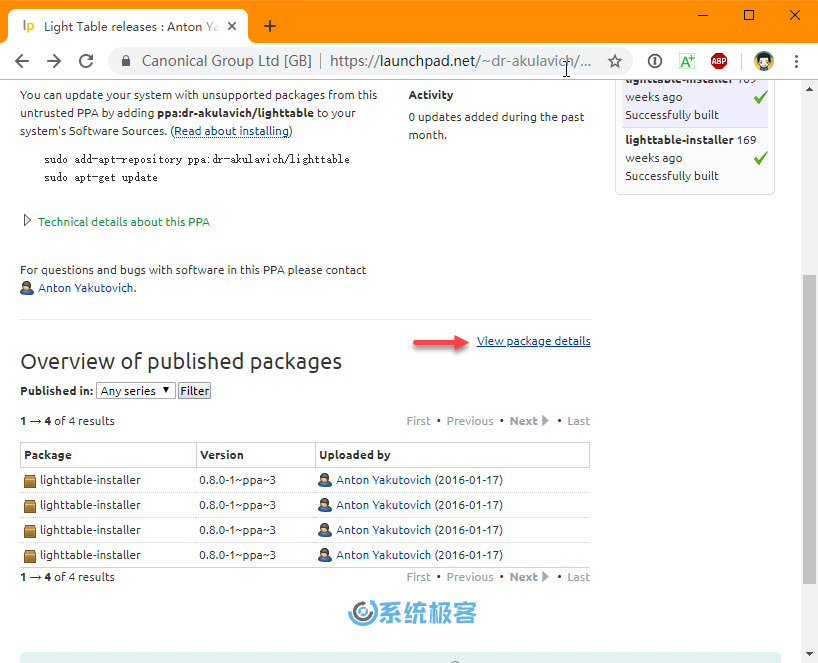
Task: Go forward to the next page
Action: point(54,61)
